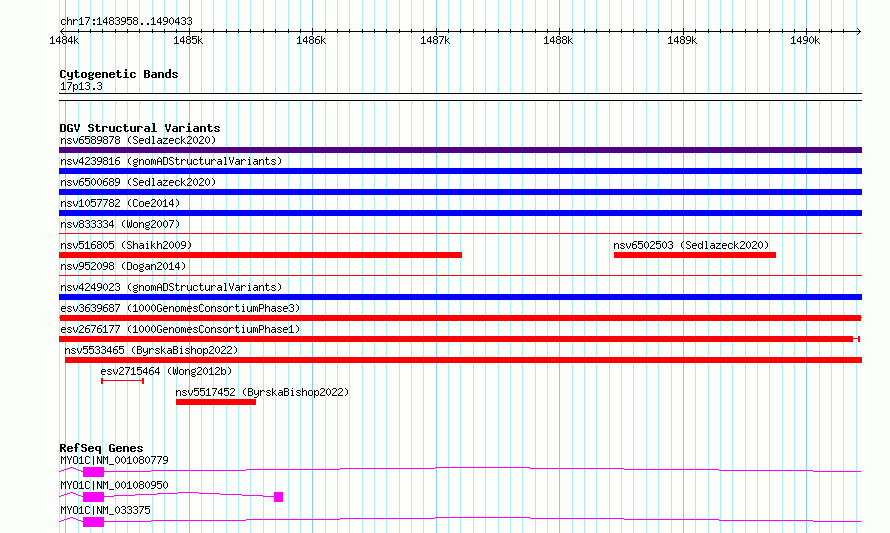The image size is (890, 533).
Task: Click the 1486k ruler position
Action: 311,40
